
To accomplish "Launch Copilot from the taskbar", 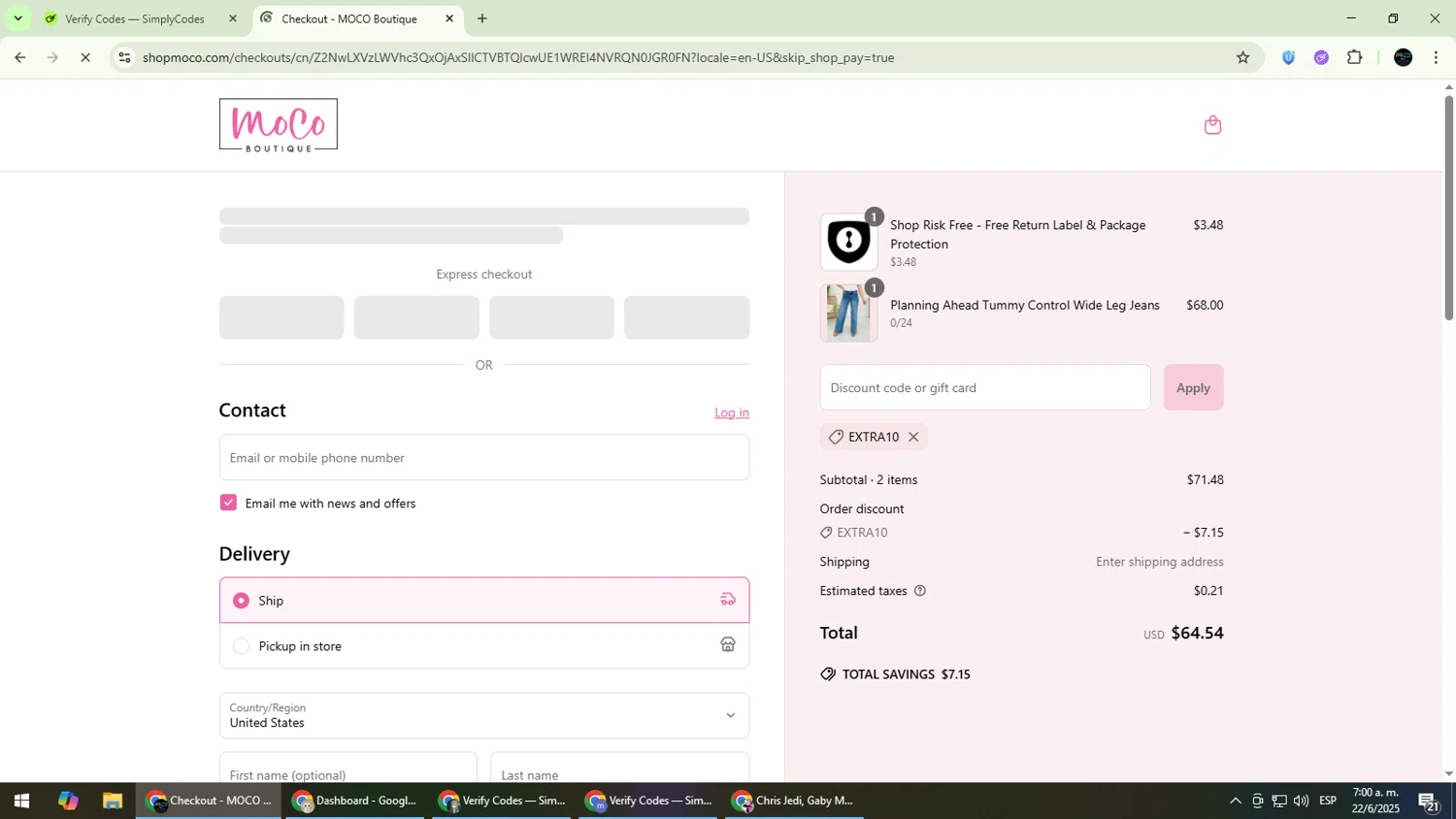I will (x=67, y=801).
